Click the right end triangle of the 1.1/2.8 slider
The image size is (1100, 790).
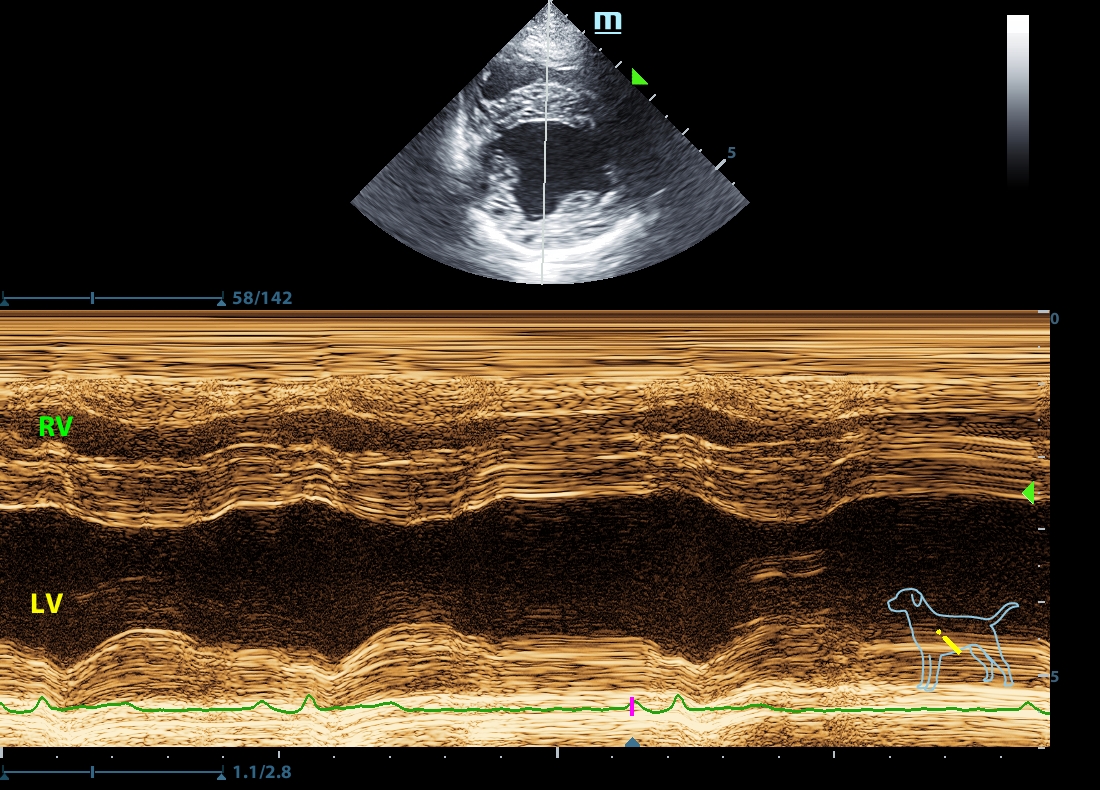[220, 773]
